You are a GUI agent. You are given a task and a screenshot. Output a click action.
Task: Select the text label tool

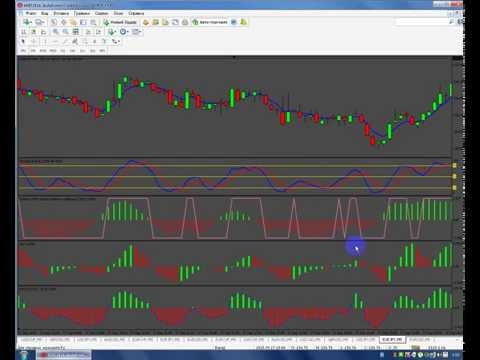[x=104, y=41]
